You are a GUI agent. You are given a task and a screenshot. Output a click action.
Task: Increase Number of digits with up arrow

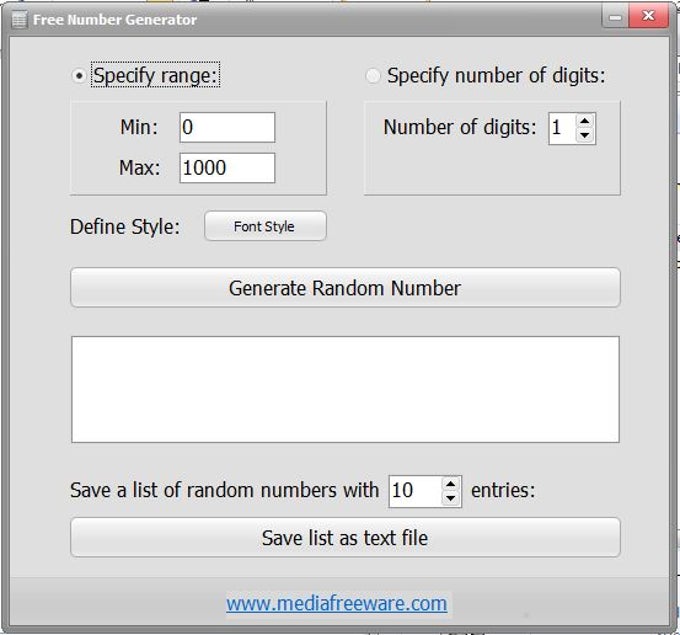point(585,121)
